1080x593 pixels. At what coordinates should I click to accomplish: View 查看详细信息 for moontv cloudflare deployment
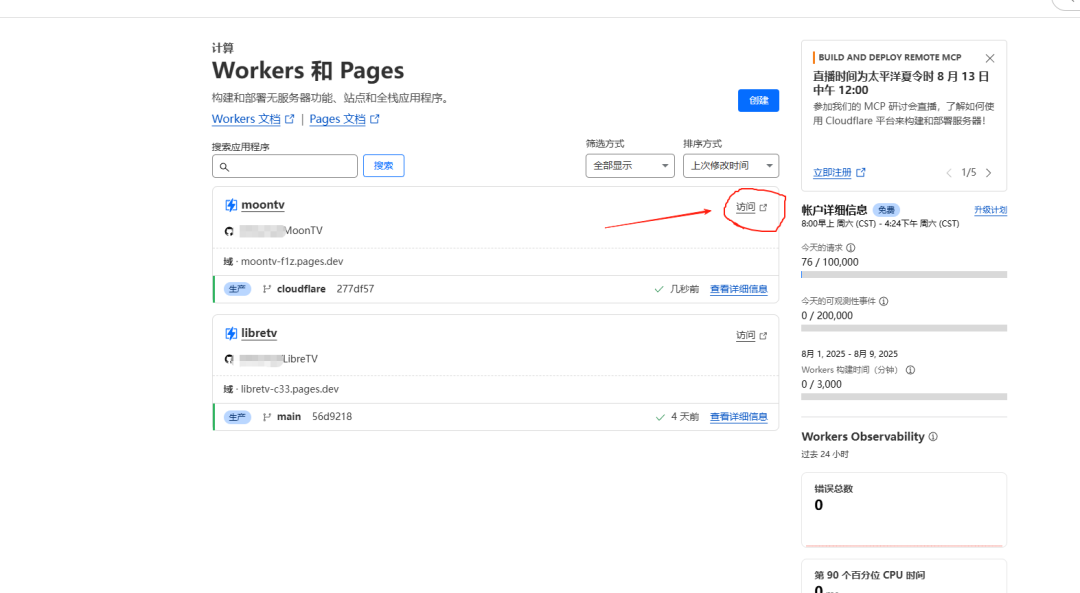[x=738, y=289]
